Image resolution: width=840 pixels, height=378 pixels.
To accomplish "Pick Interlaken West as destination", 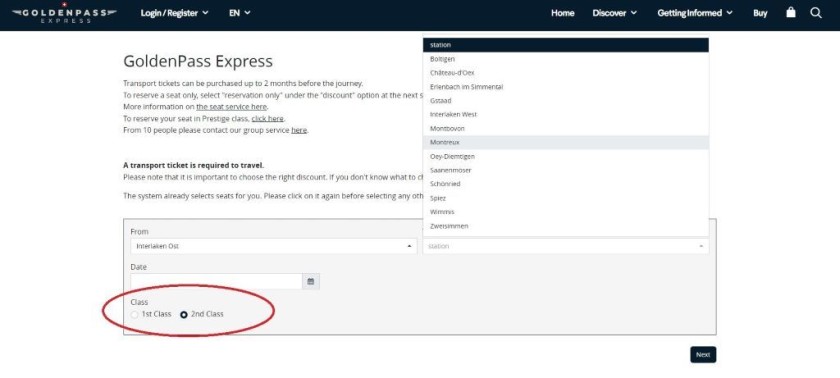I will (x=566, y=115).
